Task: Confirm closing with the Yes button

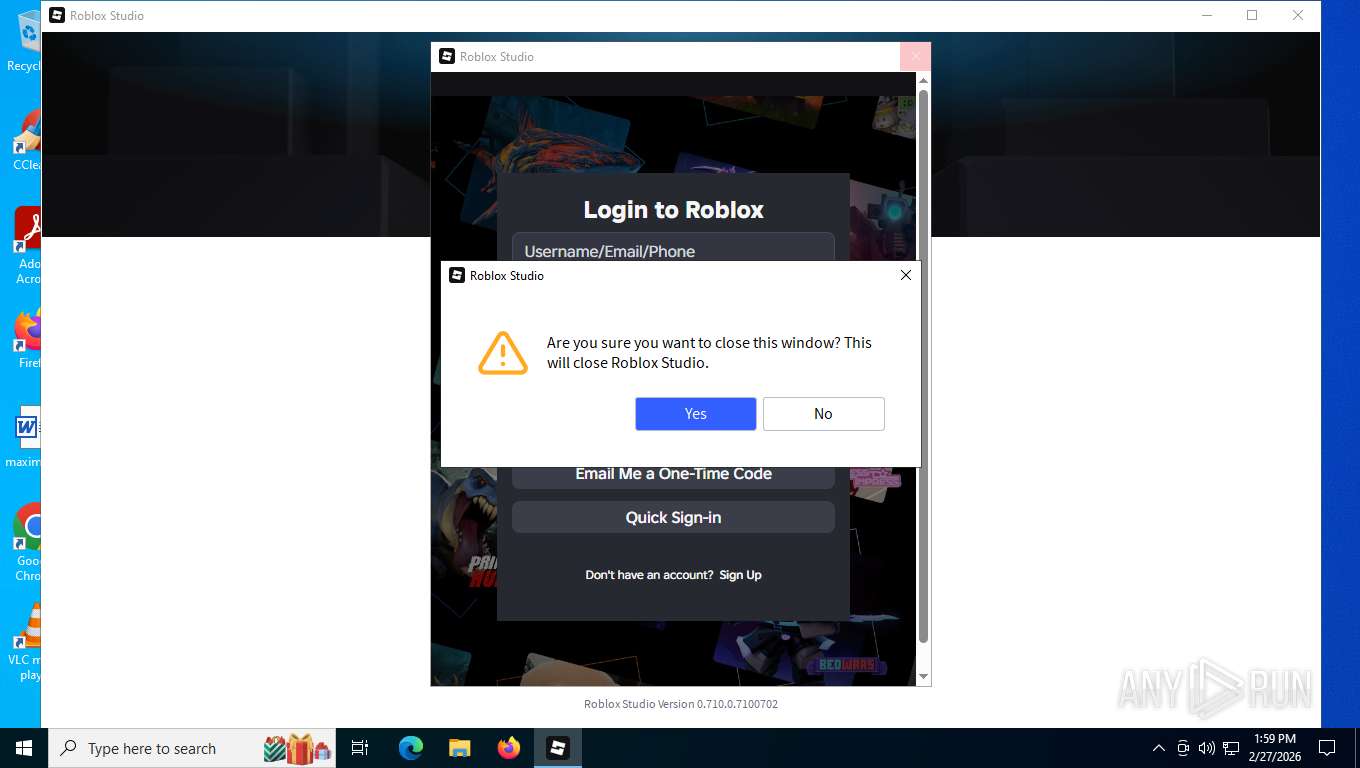Action: pos(695,414)
